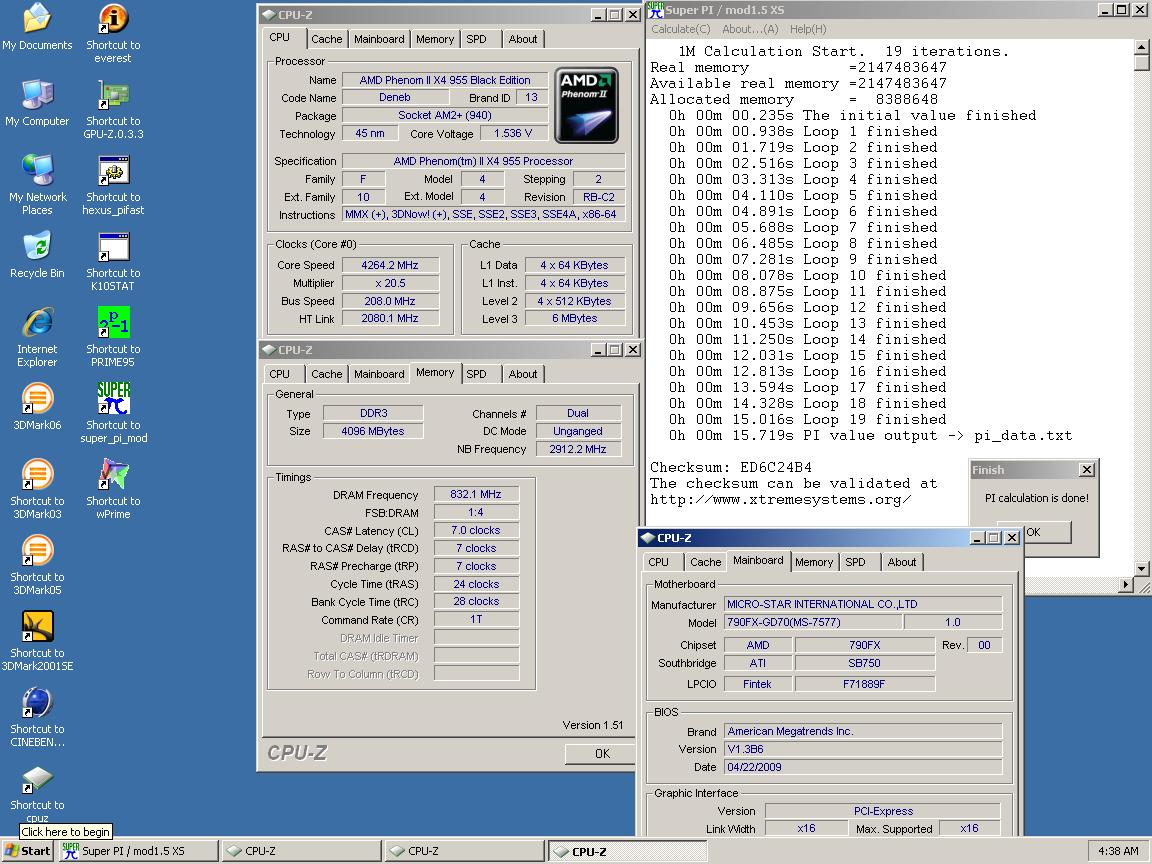Switch to Memory tab in the Motherboard CPU-Z window

point(814,562)
